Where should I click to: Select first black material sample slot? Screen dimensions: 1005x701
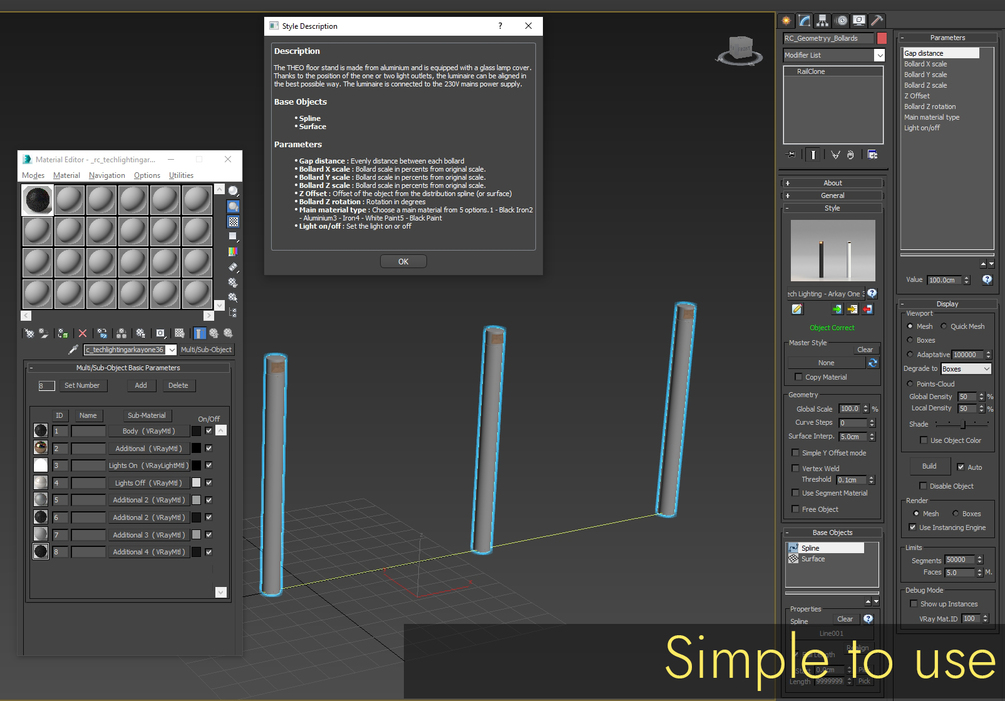tap(37, 200)
